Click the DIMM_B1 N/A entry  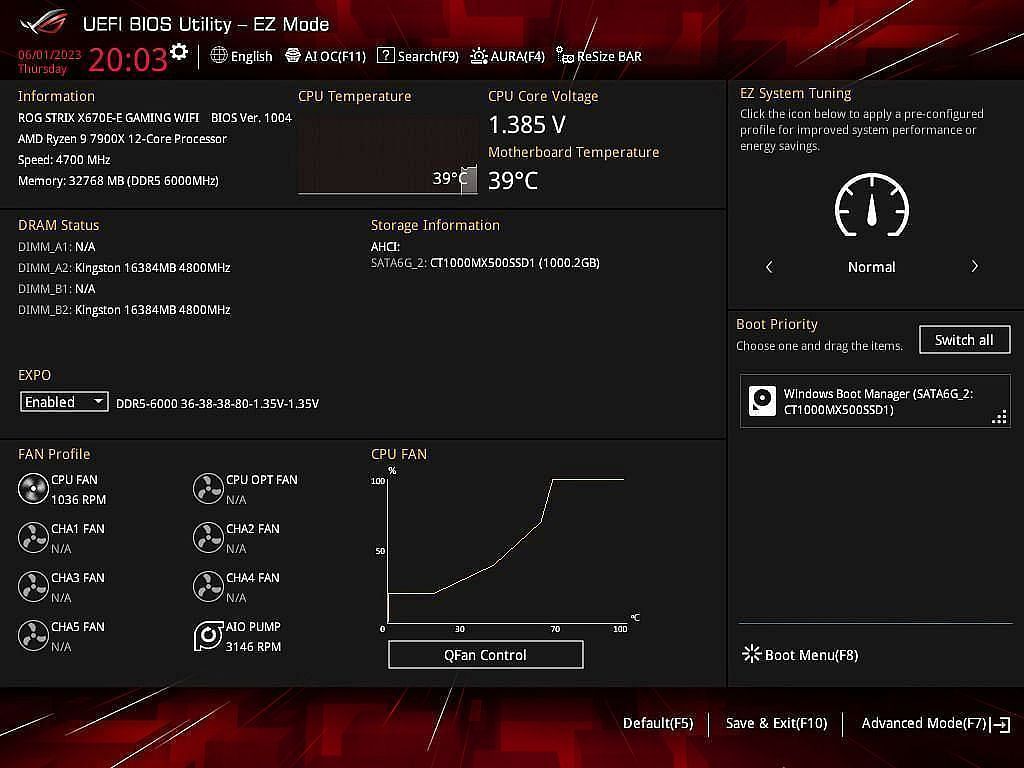tap(57, 289)
